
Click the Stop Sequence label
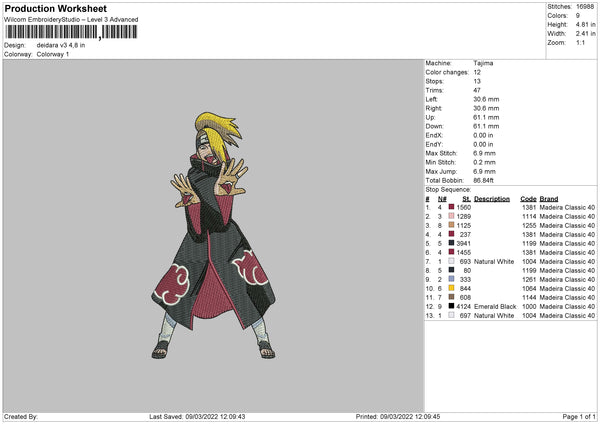[447, 188]
